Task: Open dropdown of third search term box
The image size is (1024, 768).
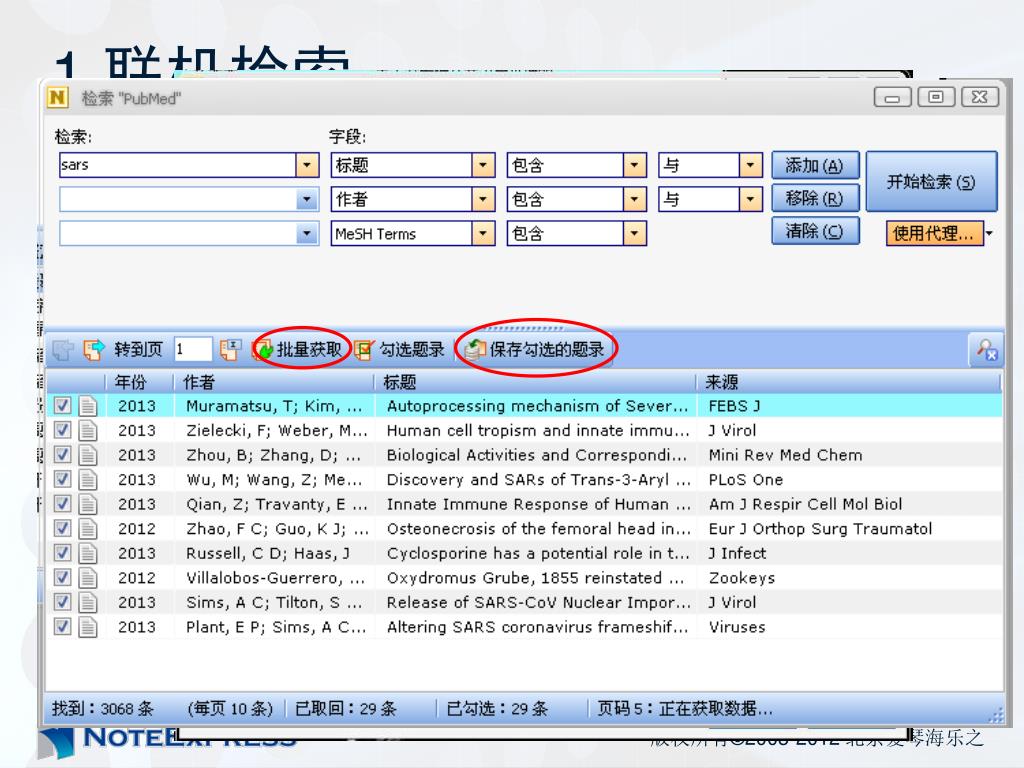Action: [x=307, y=233]
